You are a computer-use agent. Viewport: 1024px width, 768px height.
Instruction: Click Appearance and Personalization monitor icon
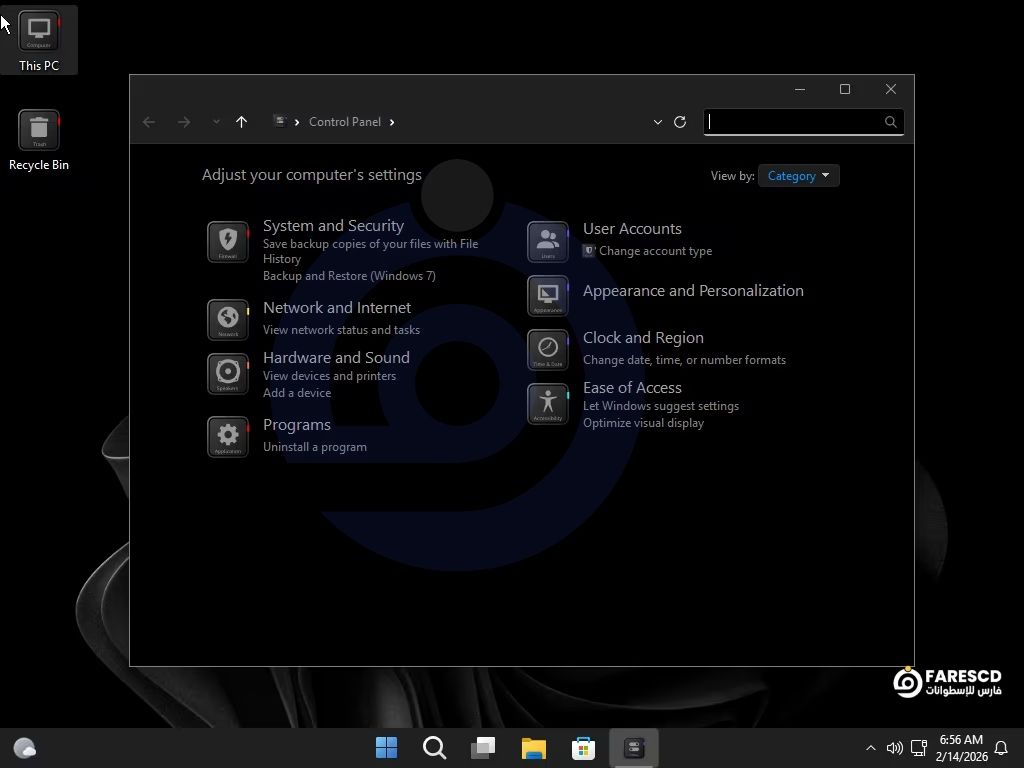(x=547, y=296)
